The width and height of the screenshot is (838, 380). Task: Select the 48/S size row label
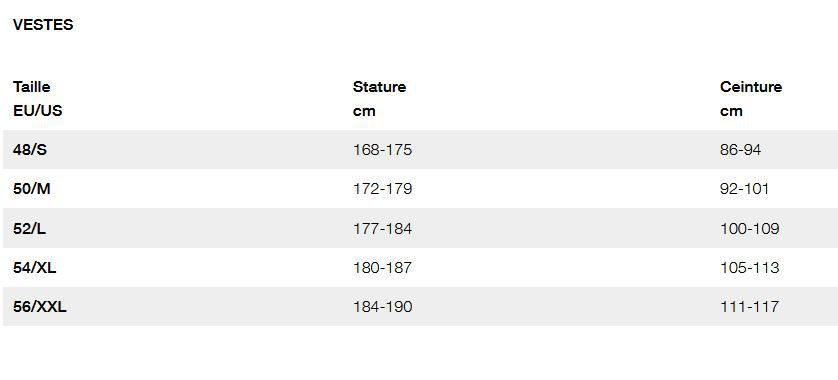[30, 150]
